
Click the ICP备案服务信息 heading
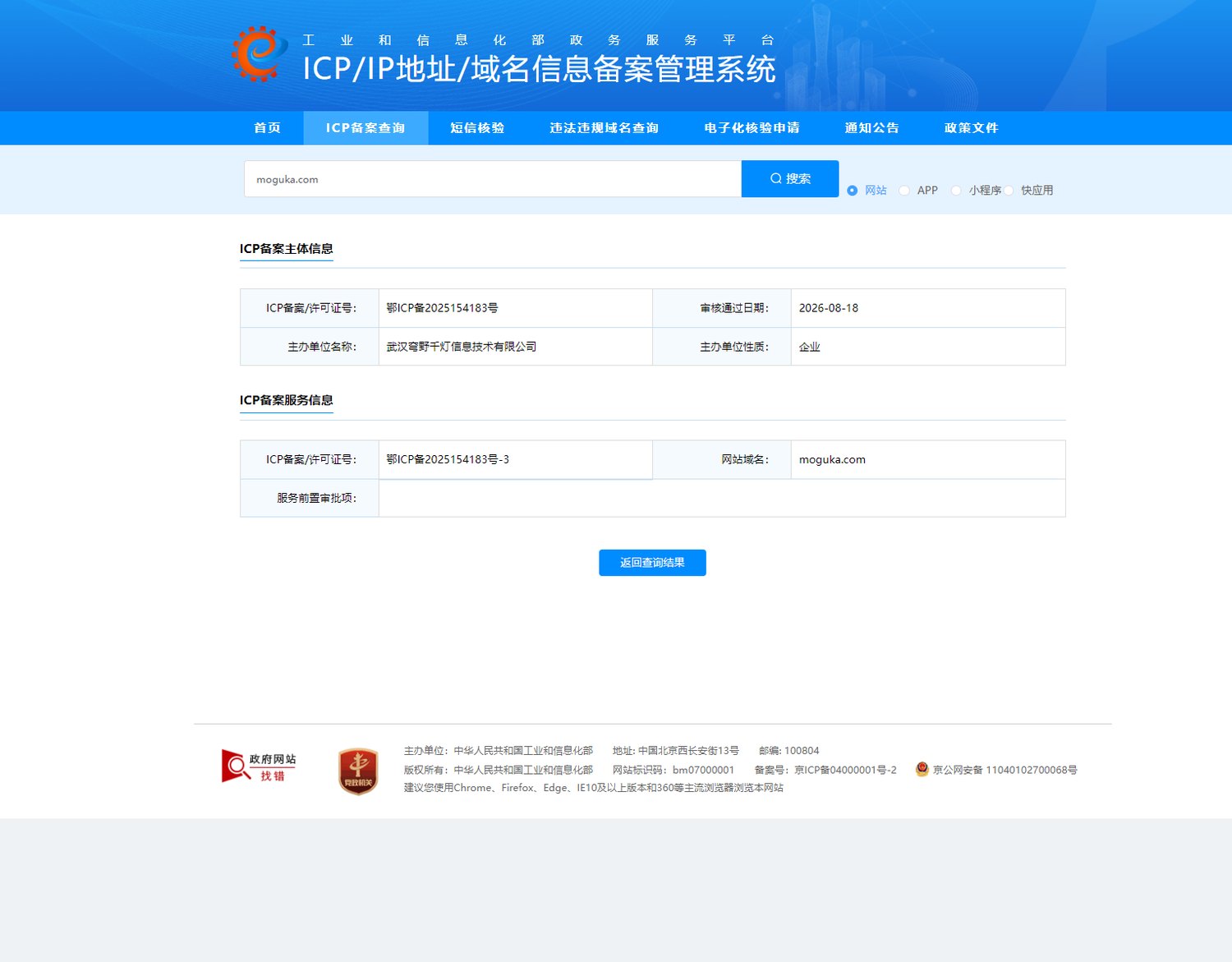pyautogui.click(x=286, y=400)
